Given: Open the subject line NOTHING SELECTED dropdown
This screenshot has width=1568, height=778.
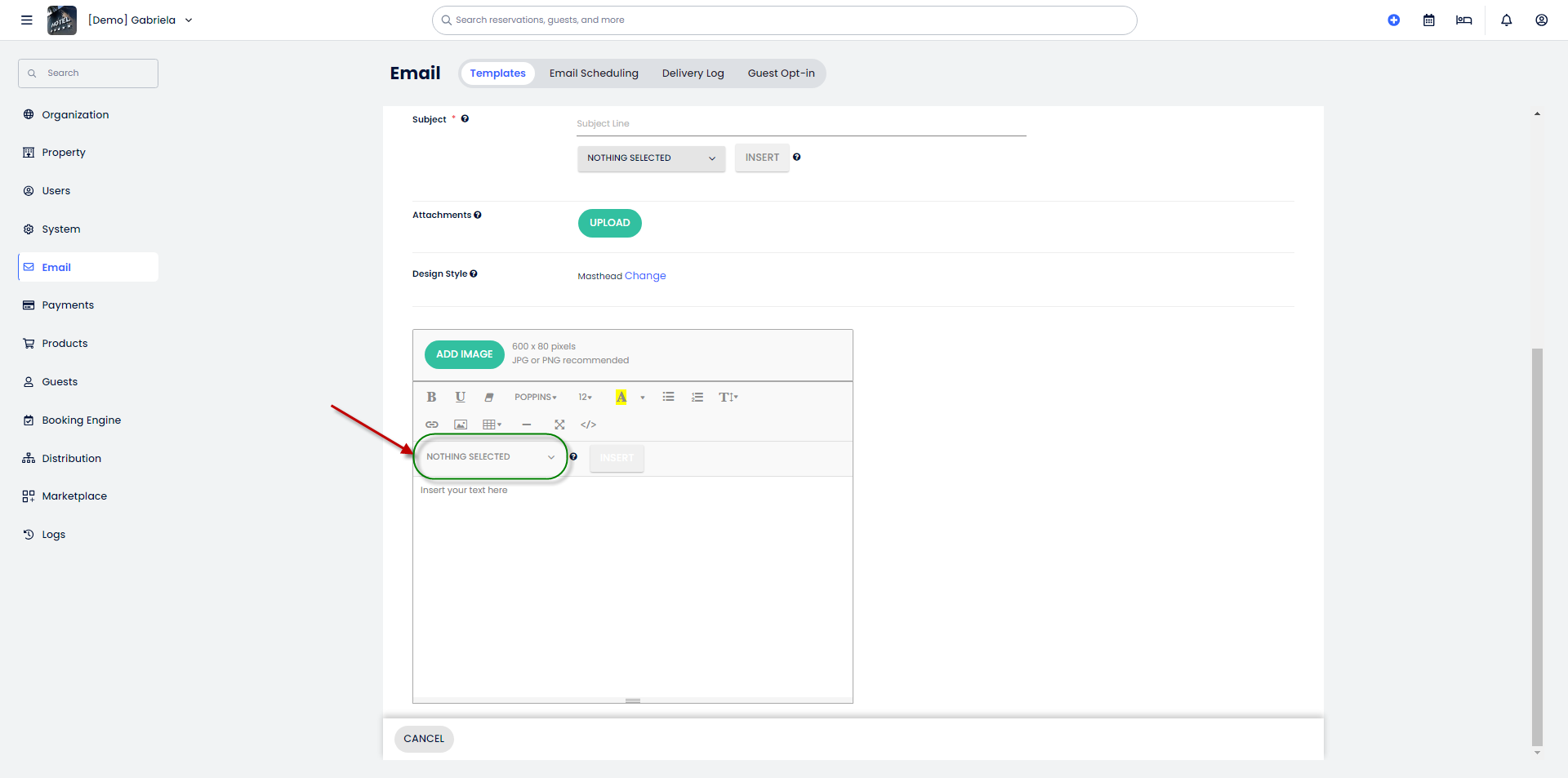Looking at the screenshot, I should pos(651,158).
